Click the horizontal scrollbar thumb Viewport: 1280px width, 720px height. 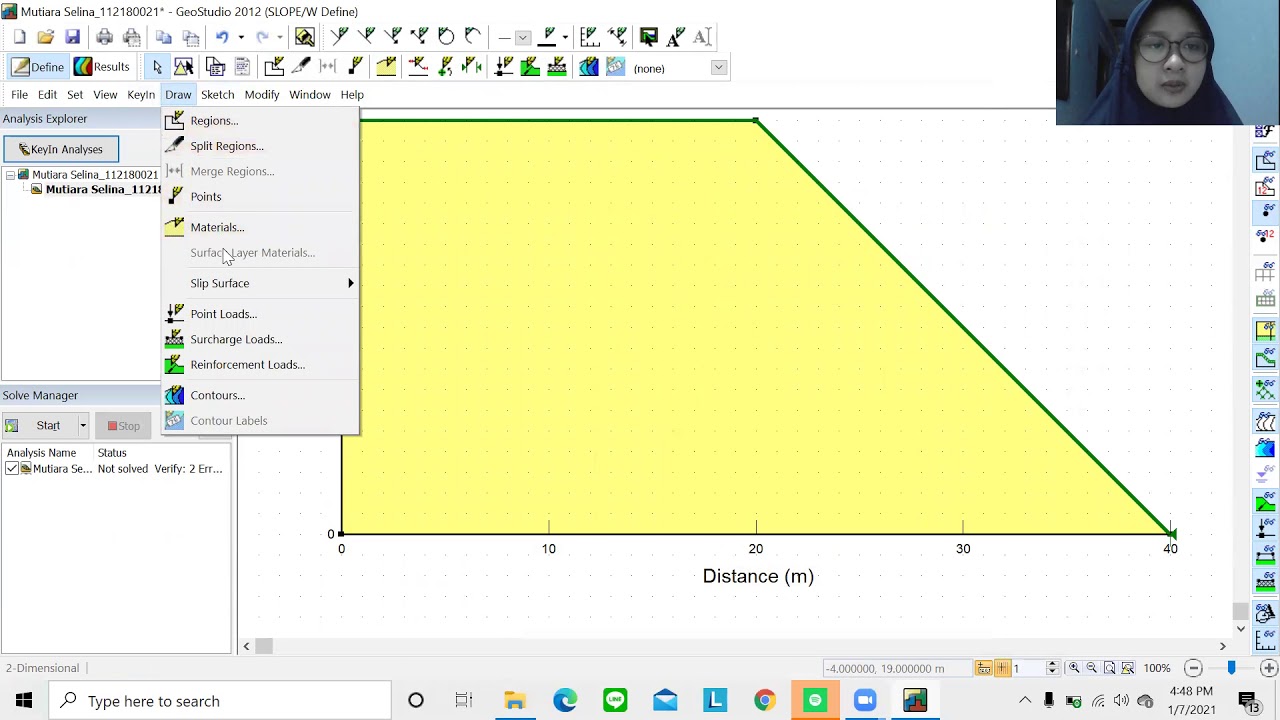264,647
